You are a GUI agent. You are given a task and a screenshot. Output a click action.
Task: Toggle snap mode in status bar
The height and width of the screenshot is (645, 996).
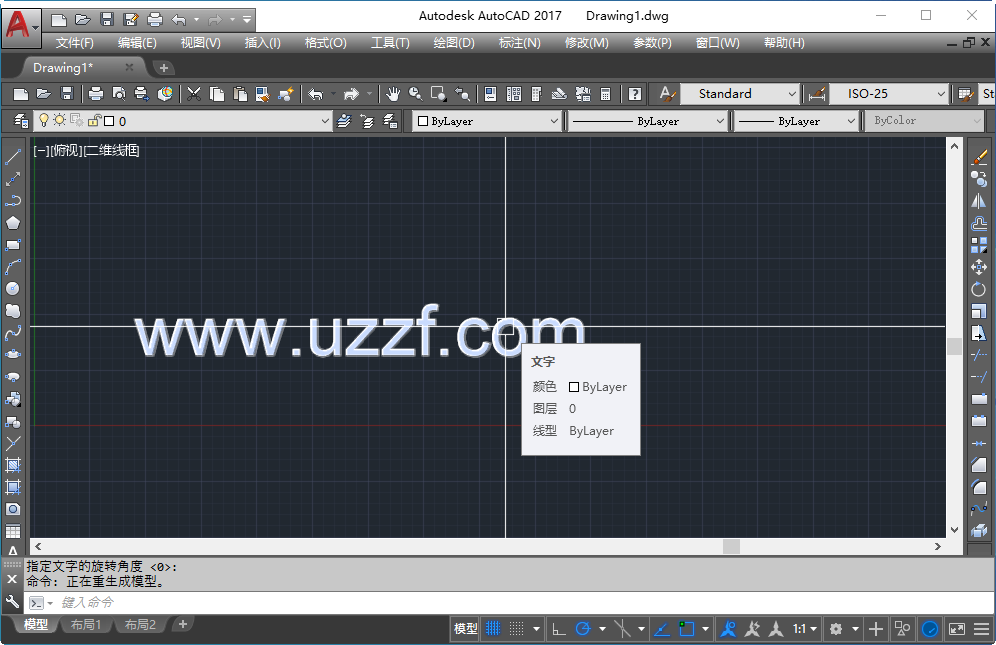(517, 628)
